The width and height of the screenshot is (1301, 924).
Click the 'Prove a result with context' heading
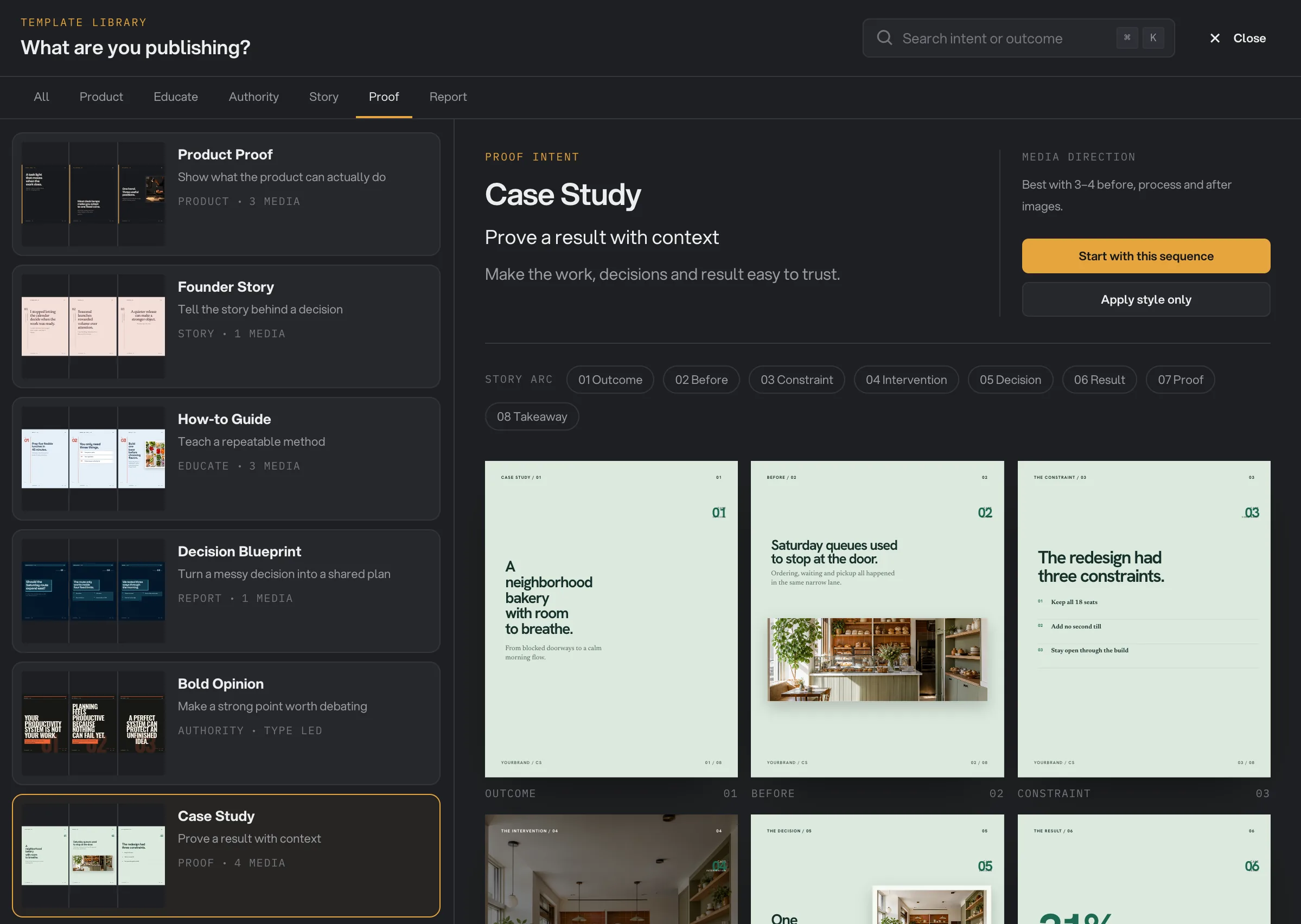pyautogui.click(x=602, y=236)
